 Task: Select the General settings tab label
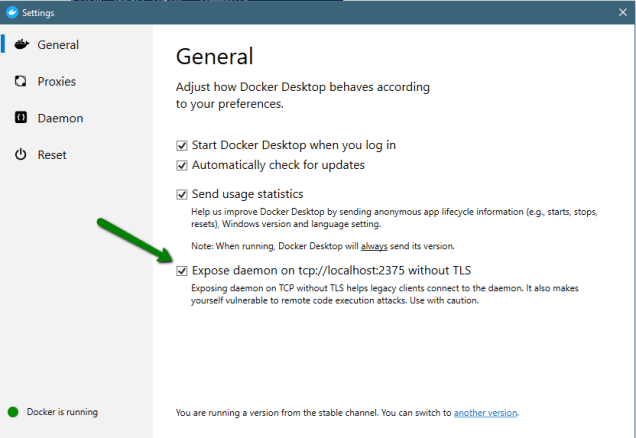(x=58, y=45)
